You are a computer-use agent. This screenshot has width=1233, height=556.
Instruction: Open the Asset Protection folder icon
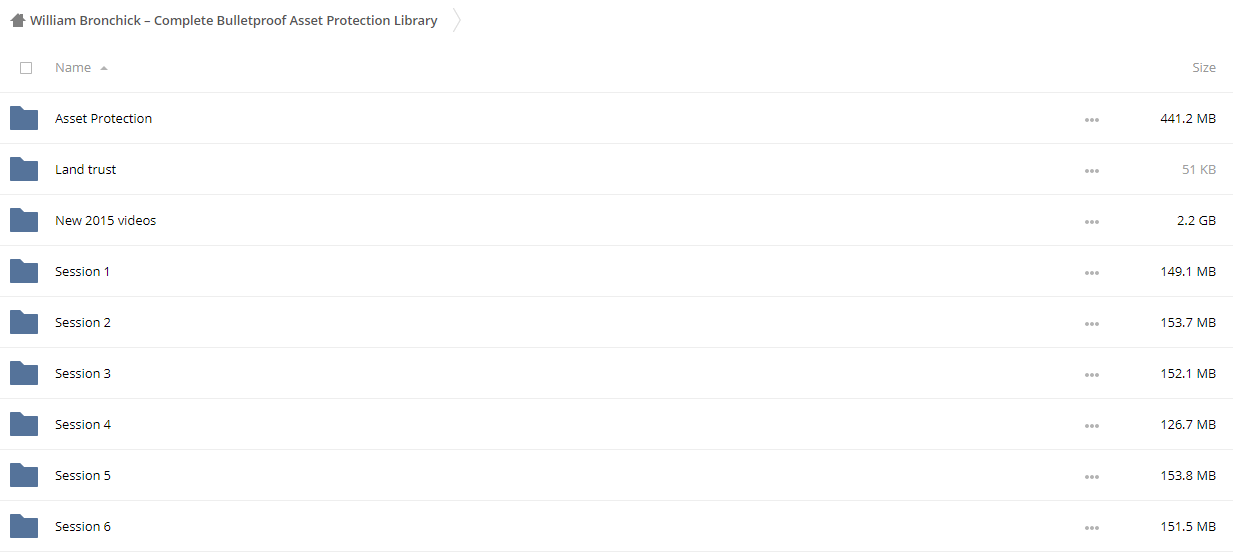[x=24, y=119]
